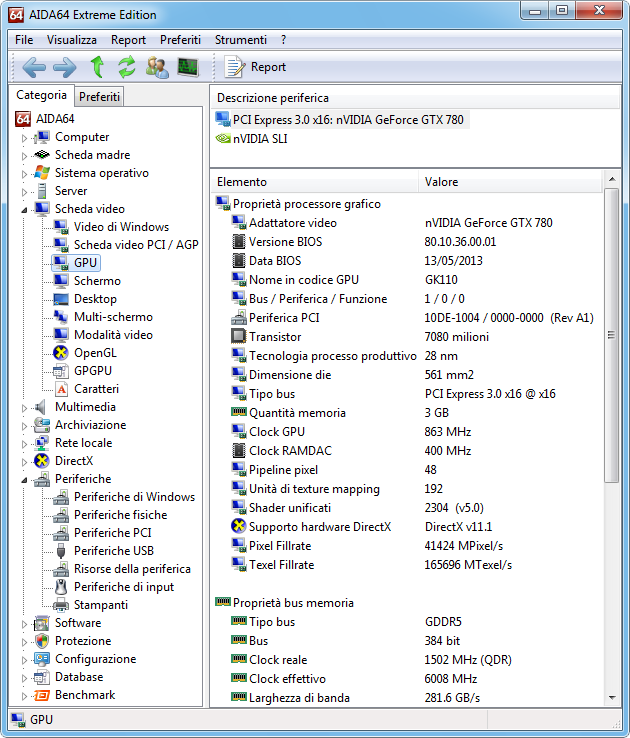The image size is (630, 738).
Task: Click the Report toolbar button
Action: [x=255, y=67]
